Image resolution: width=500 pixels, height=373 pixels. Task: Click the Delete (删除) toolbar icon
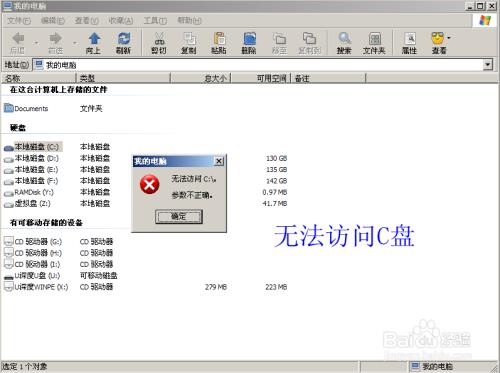tap(249, 39)
